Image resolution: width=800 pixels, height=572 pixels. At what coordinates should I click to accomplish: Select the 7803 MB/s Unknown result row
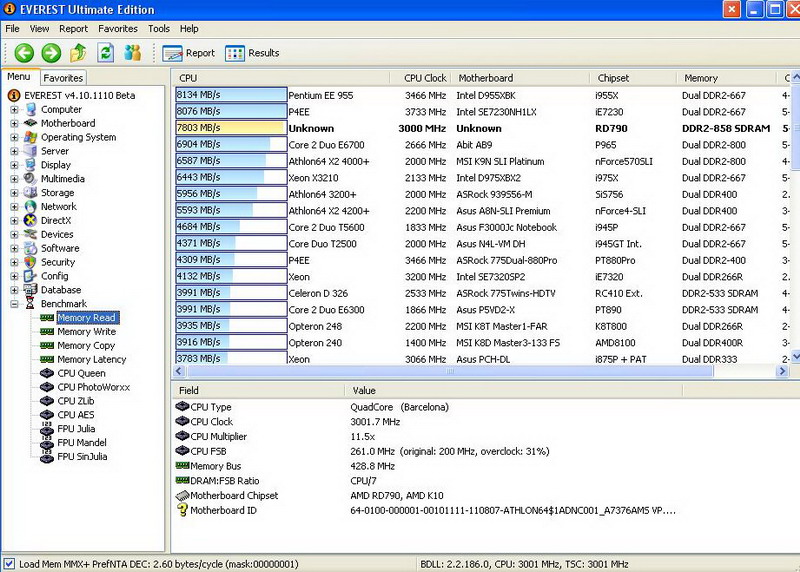482,128
